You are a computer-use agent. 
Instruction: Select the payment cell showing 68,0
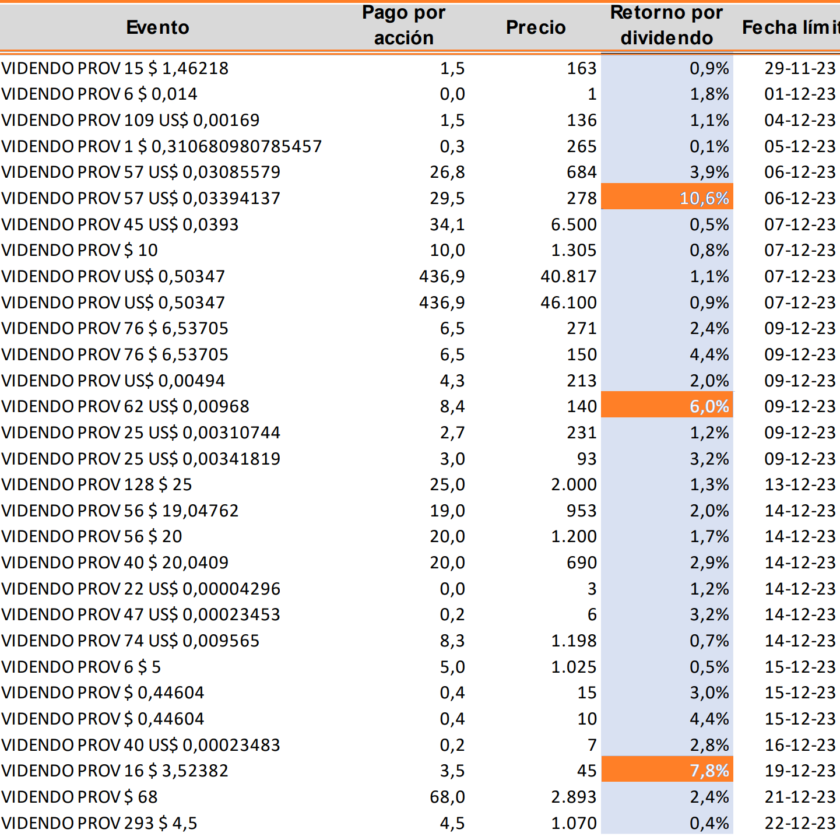[x=445, y=796]
